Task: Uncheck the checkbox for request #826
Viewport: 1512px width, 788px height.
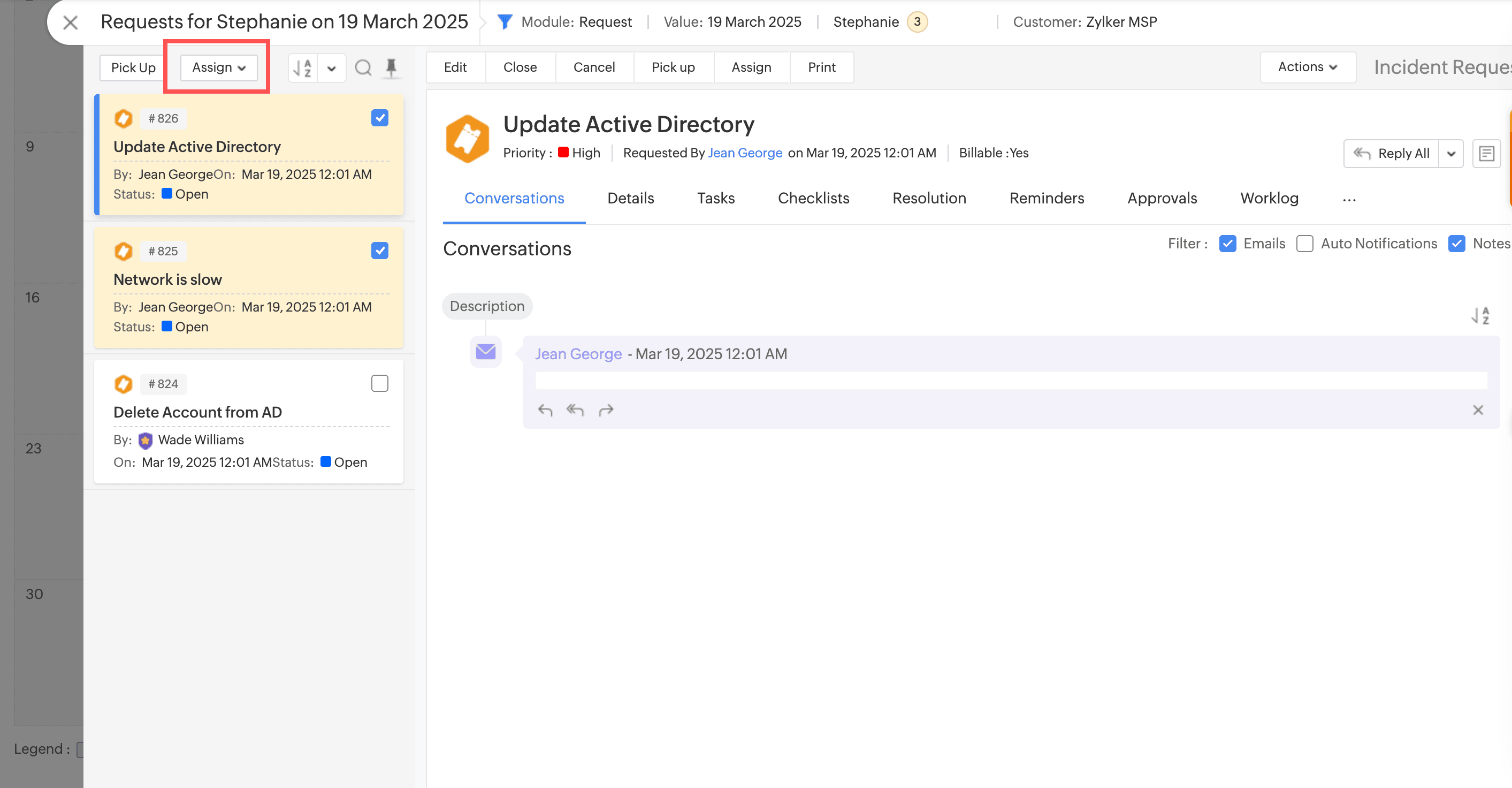Action: click(380, 118)
